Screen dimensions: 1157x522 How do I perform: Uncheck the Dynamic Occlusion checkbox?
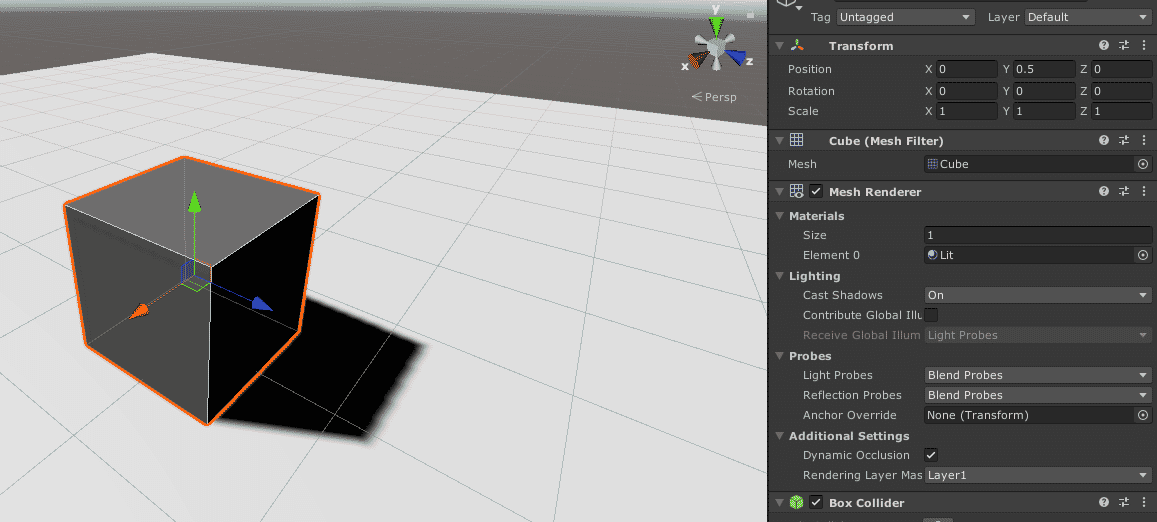point(932,455)
